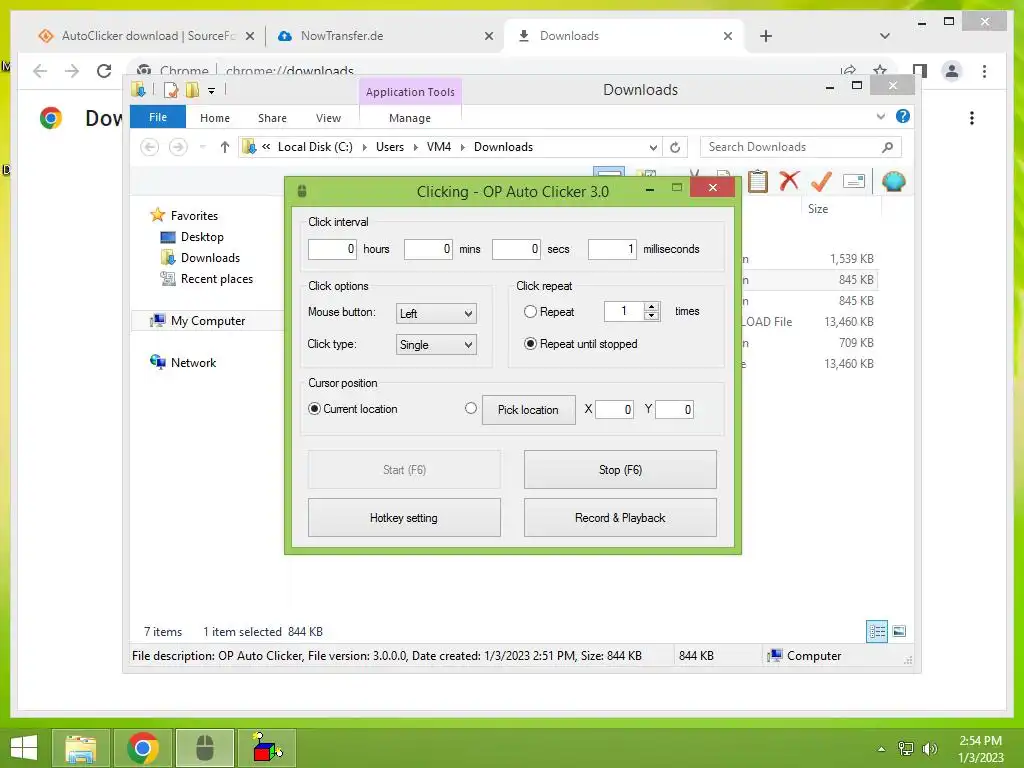Select My Computer in navigation pane
Screen dimensions: 1024x768
(x=208, y=321)
